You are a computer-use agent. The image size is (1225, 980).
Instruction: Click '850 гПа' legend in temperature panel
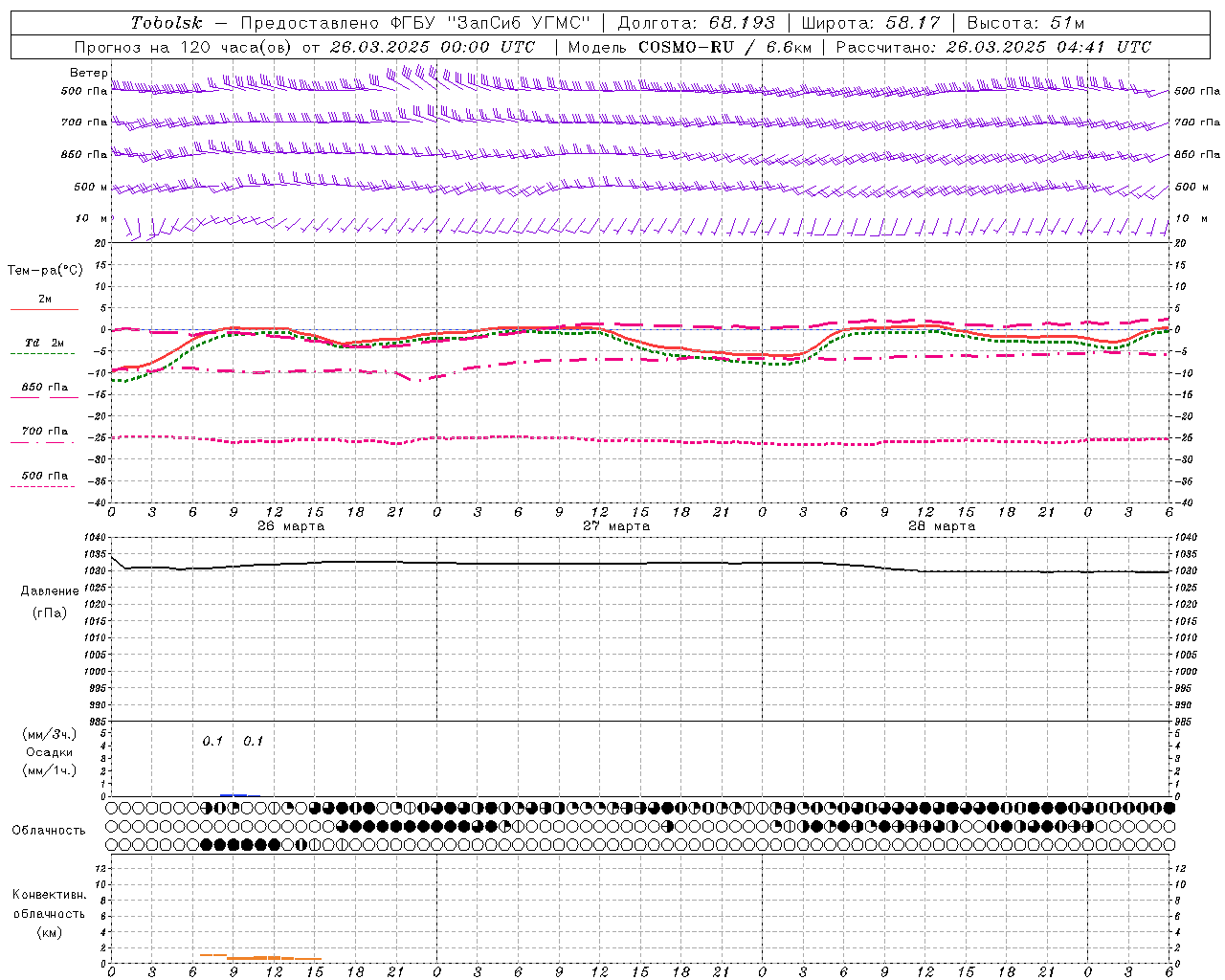(44, 388)
